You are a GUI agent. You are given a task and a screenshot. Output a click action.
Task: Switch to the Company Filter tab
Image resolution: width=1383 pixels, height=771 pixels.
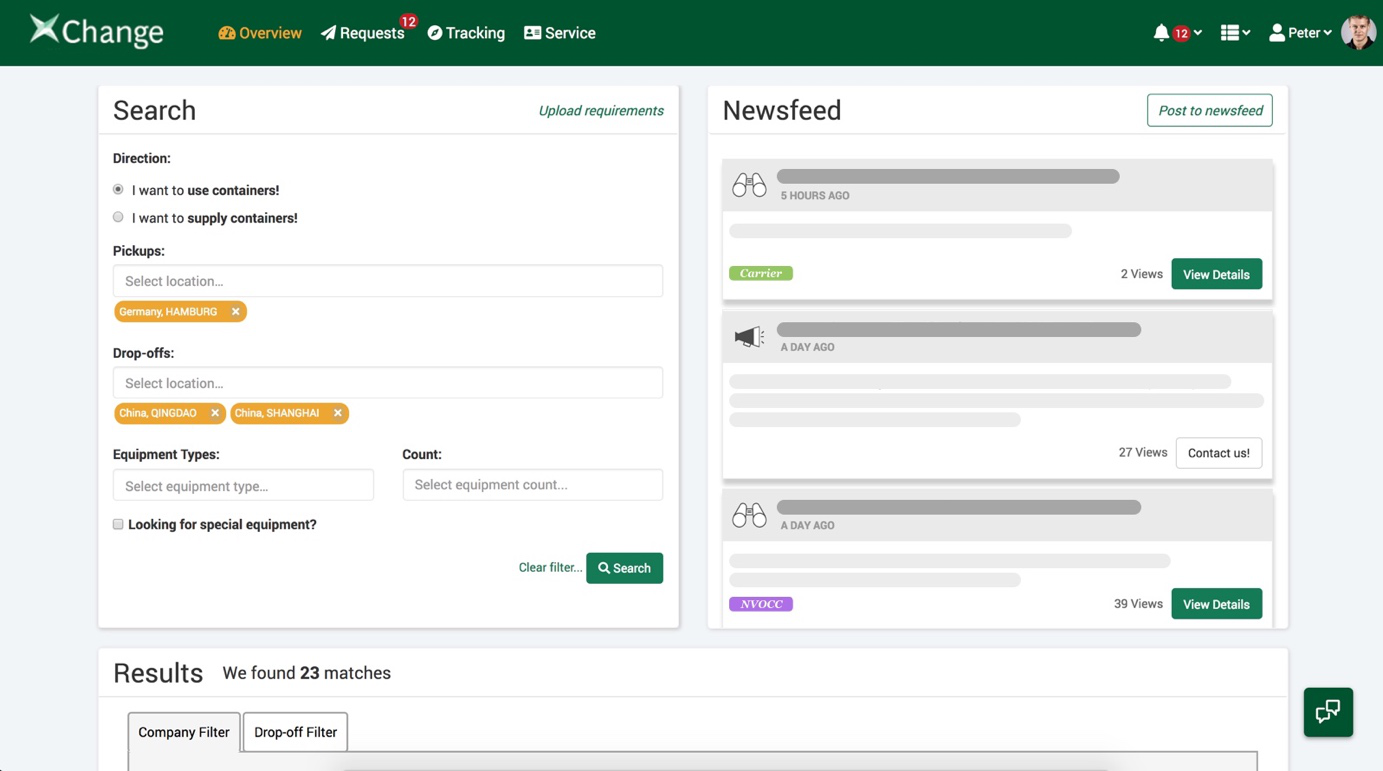click(184, 732)
